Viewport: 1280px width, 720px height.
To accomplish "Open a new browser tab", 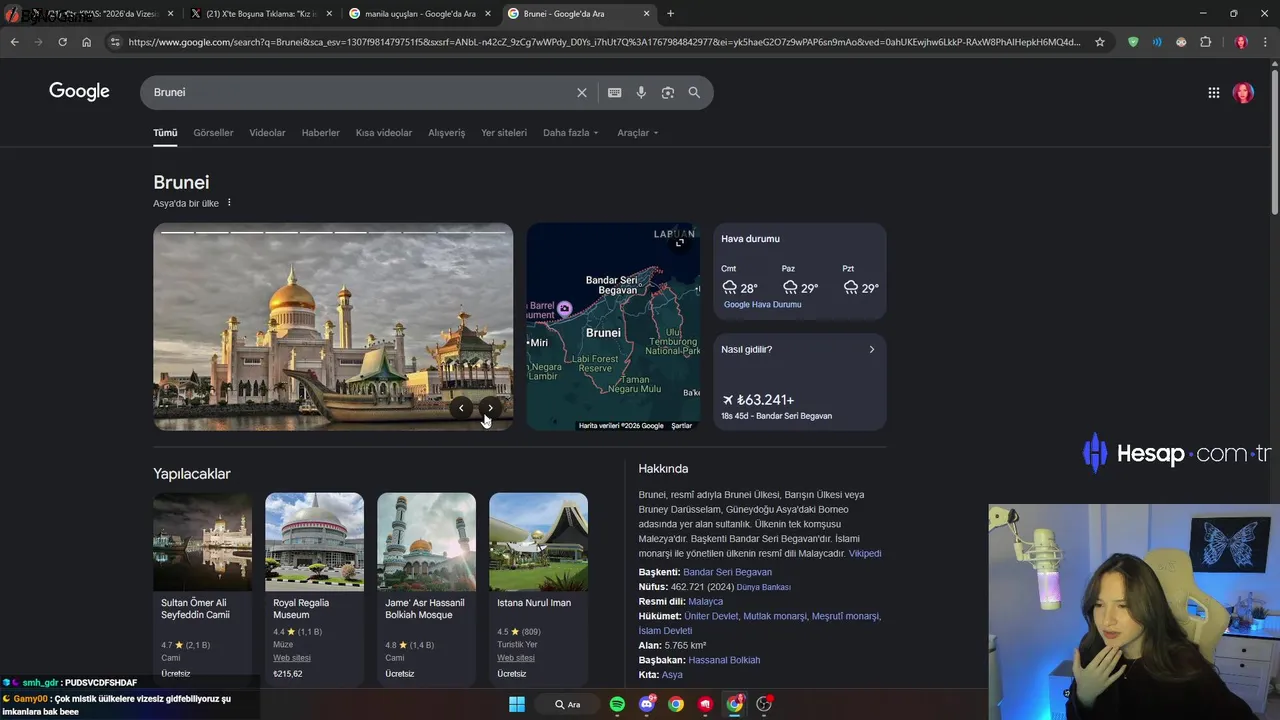I will [x=670, y=14].
